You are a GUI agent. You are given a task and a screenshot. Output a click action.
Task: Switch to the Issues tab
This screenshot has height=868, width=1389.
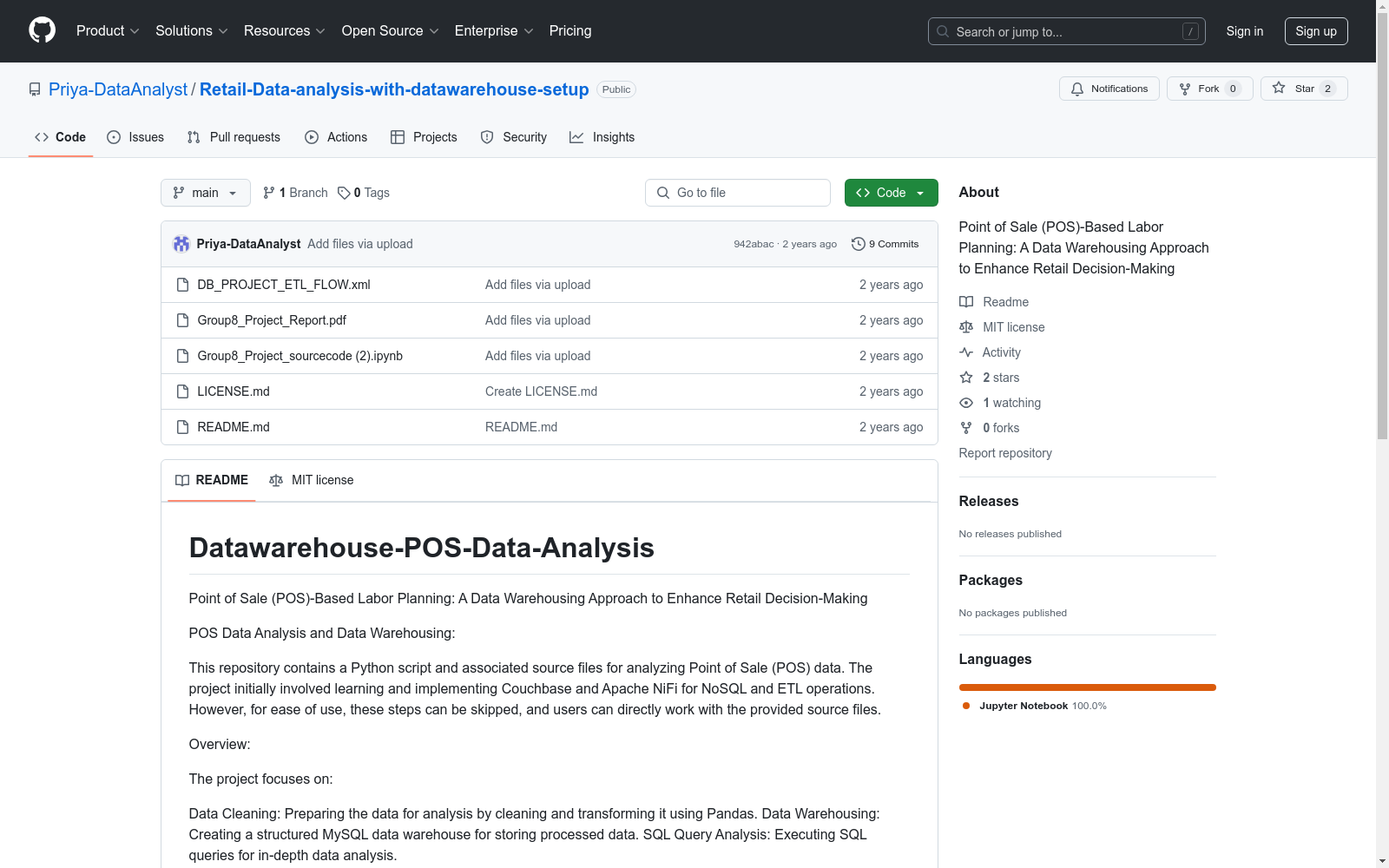click(x=135, y=137)
